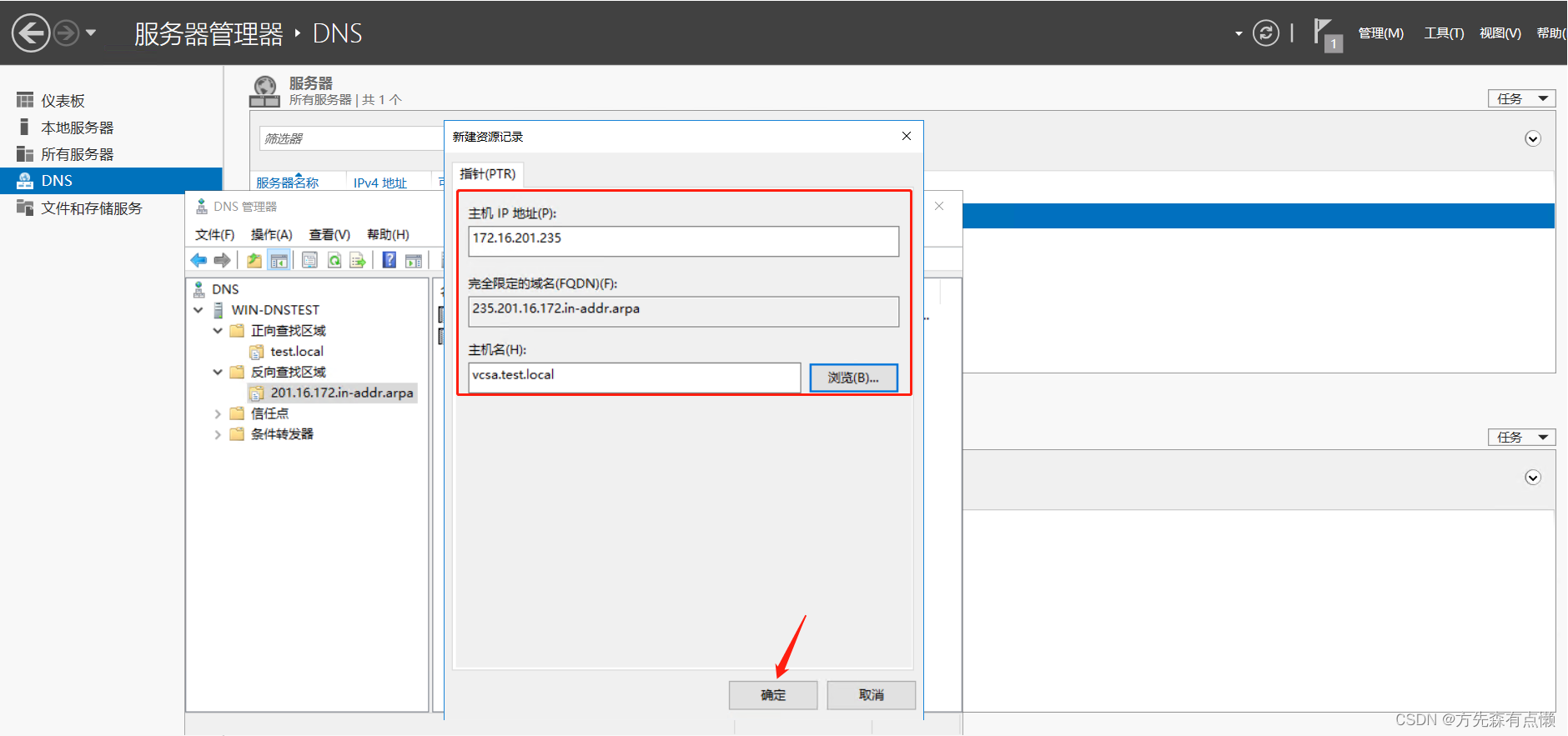Select the 201.16.172.in-addr.arpa reverse zone

click(x=342, y=393)
